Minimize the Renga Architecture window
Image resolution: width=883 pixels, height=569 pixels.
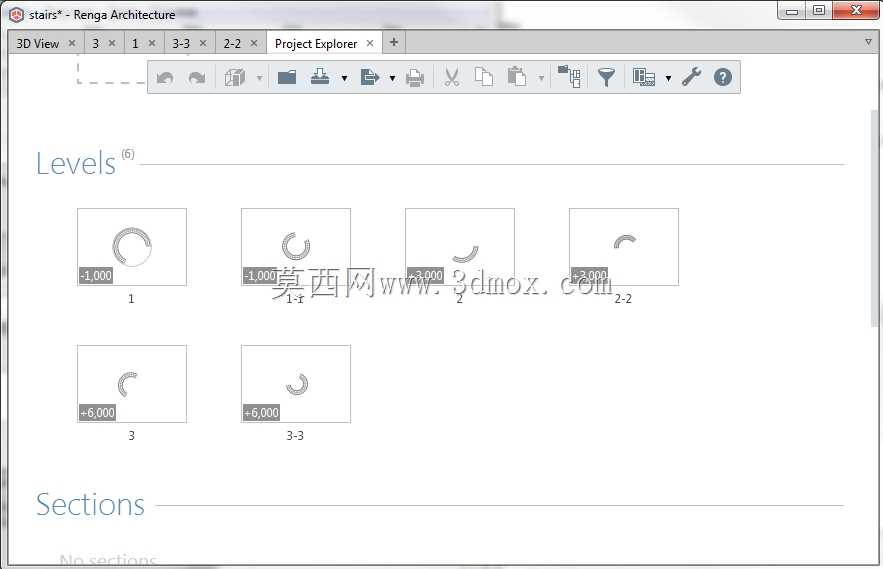[x=792, y=11]
